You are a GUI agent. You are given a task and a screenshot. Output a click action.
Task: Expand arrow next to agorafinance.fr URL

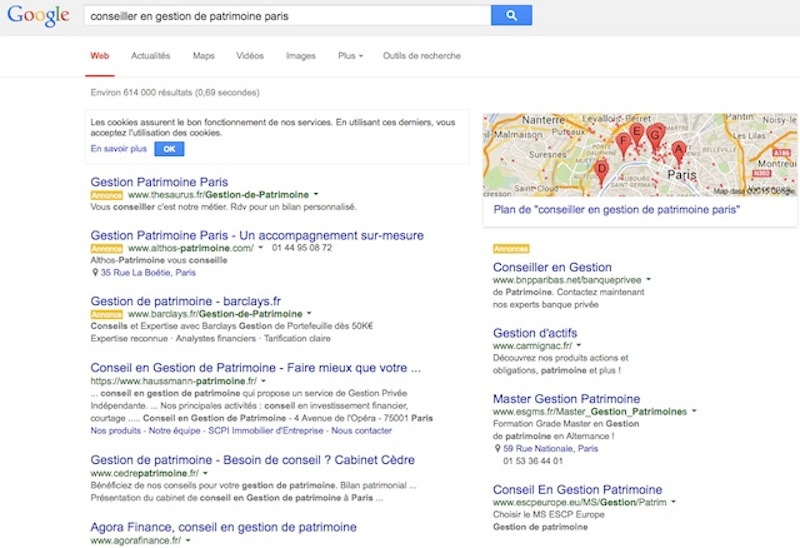[x=187, y=540]
